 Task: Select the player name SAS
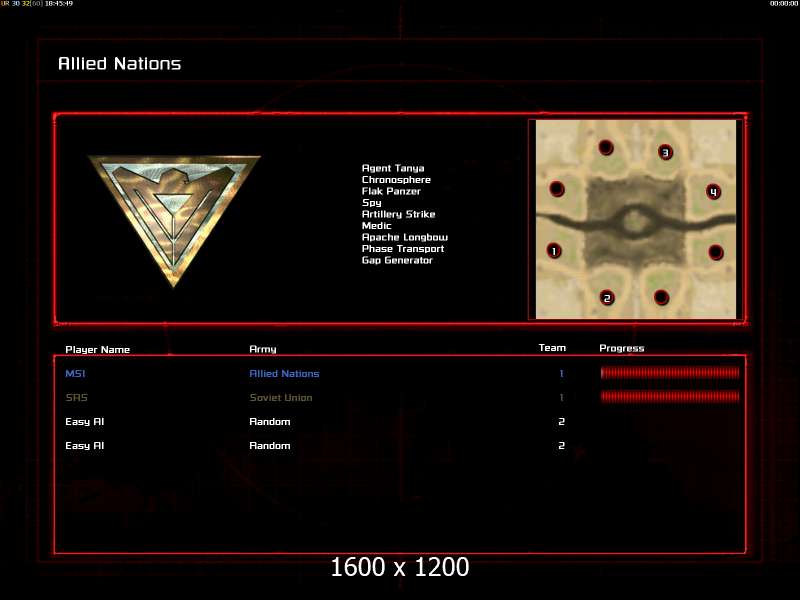tap(77, 397)
